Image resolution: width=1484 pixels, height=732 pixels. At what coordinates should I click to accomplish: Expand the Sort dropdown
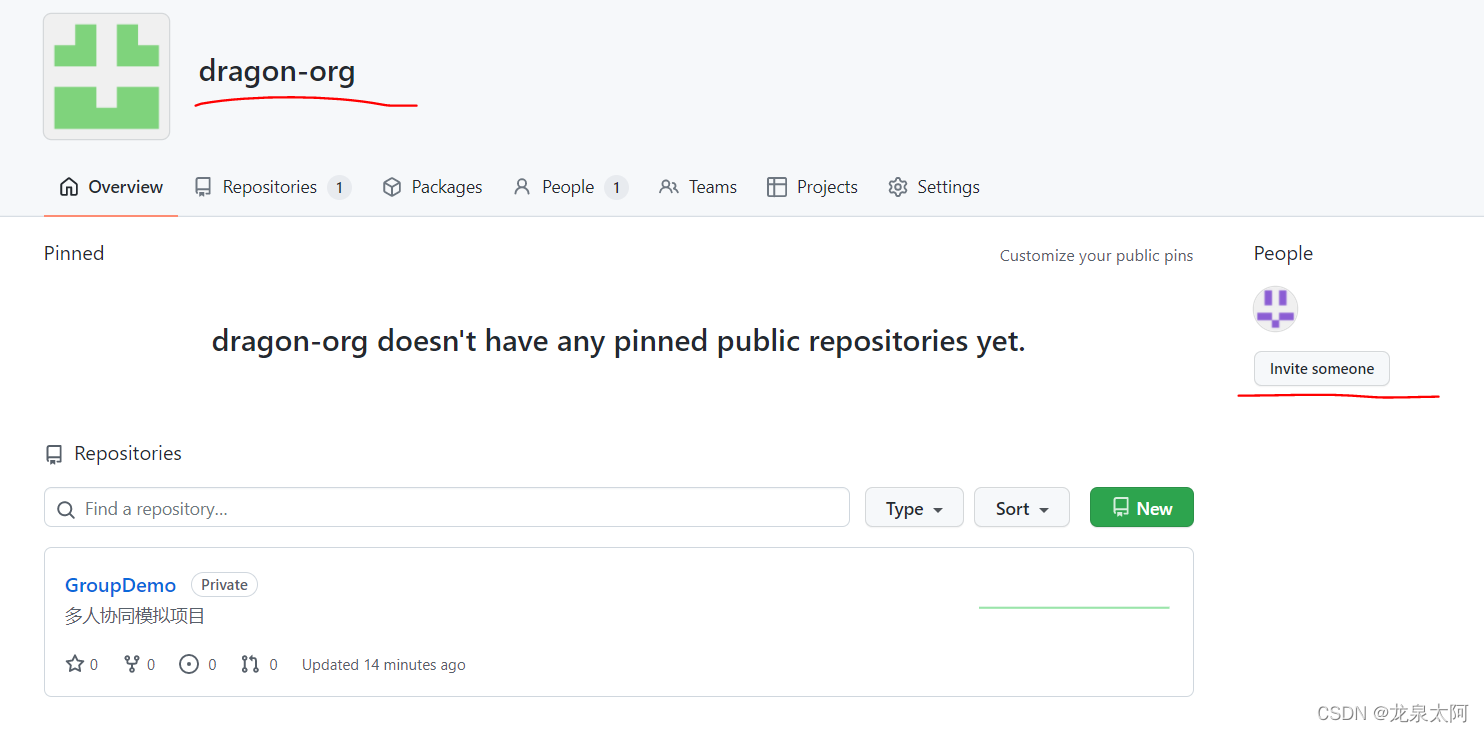[x=1022, y=508]
